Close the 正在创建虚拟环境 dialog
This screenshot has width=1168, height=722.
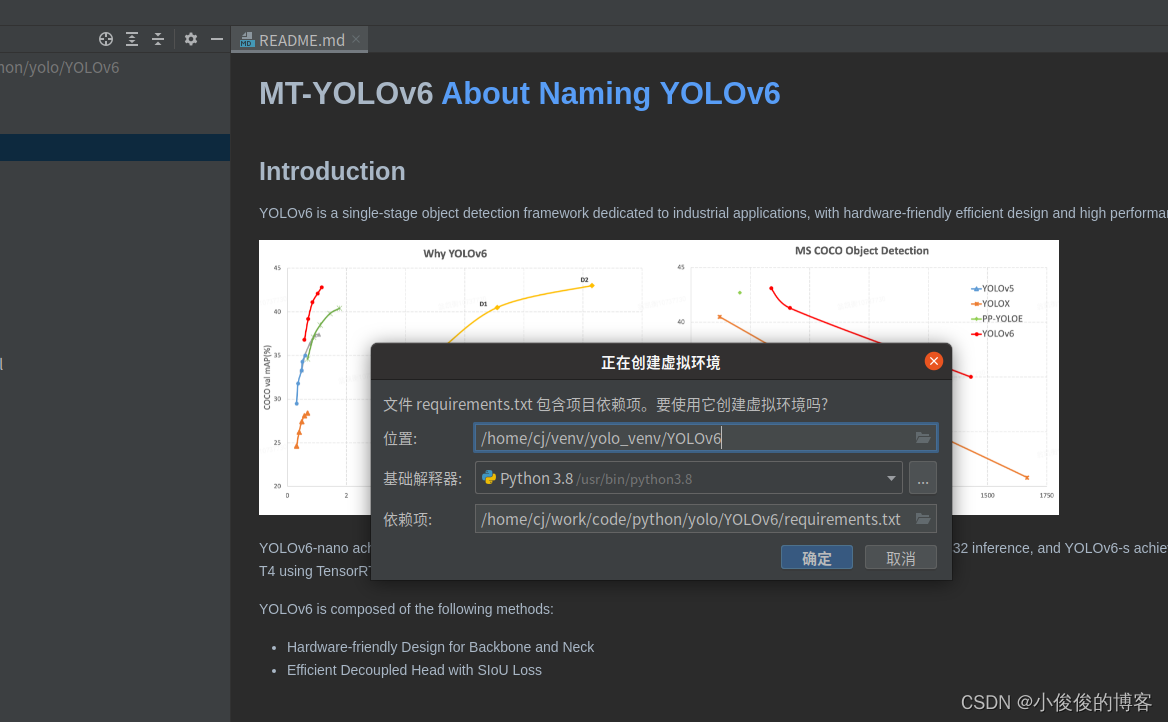pos(934,361)
